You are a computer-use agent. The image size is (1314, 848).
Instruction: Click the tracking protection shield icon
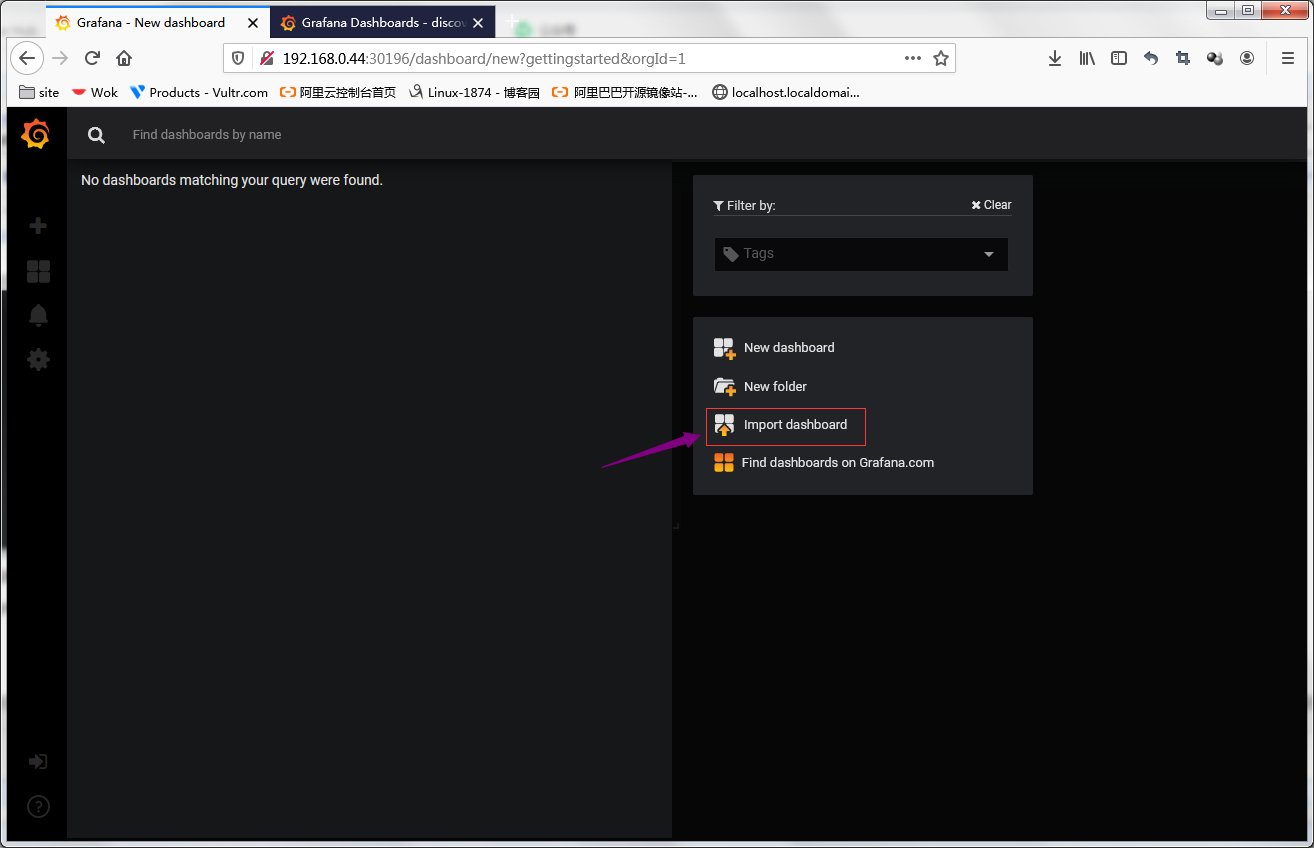(238, 58)
